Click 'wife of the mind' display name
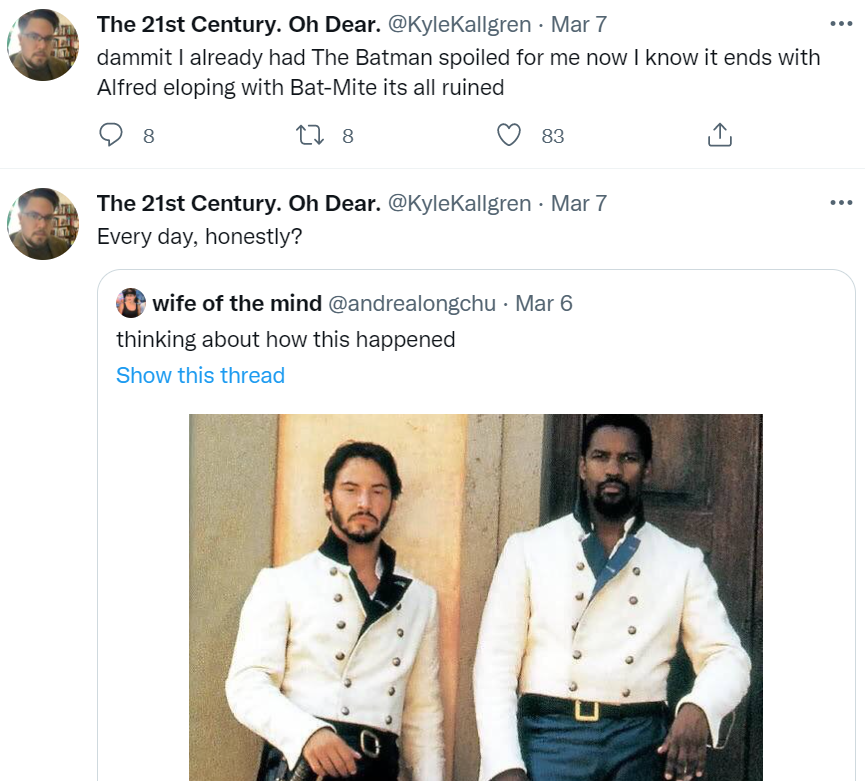This screenshot has height=781, width=865. click(237, 303)
